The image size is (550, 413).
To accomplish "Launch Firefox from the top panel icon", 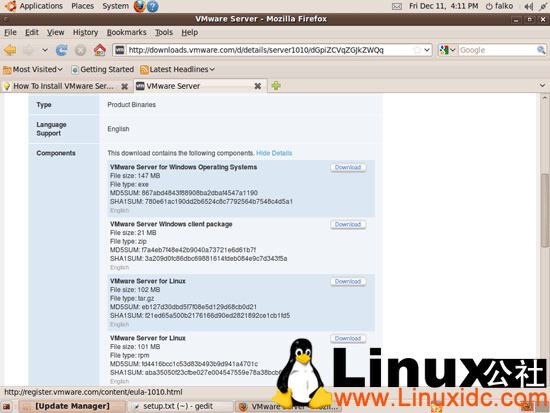I will click(x=139, y=6).
